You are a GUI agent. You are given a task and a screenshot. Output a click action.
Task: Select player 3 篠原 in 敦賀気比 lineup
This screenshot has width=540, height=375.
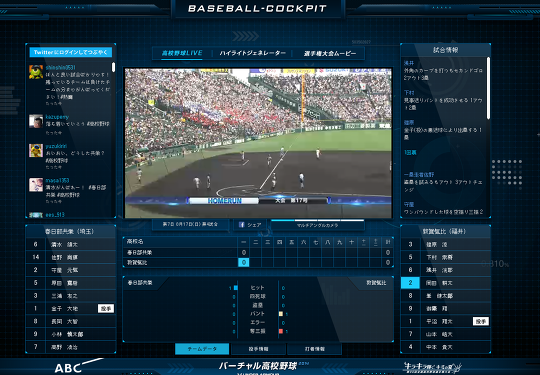tap(446, 244)
